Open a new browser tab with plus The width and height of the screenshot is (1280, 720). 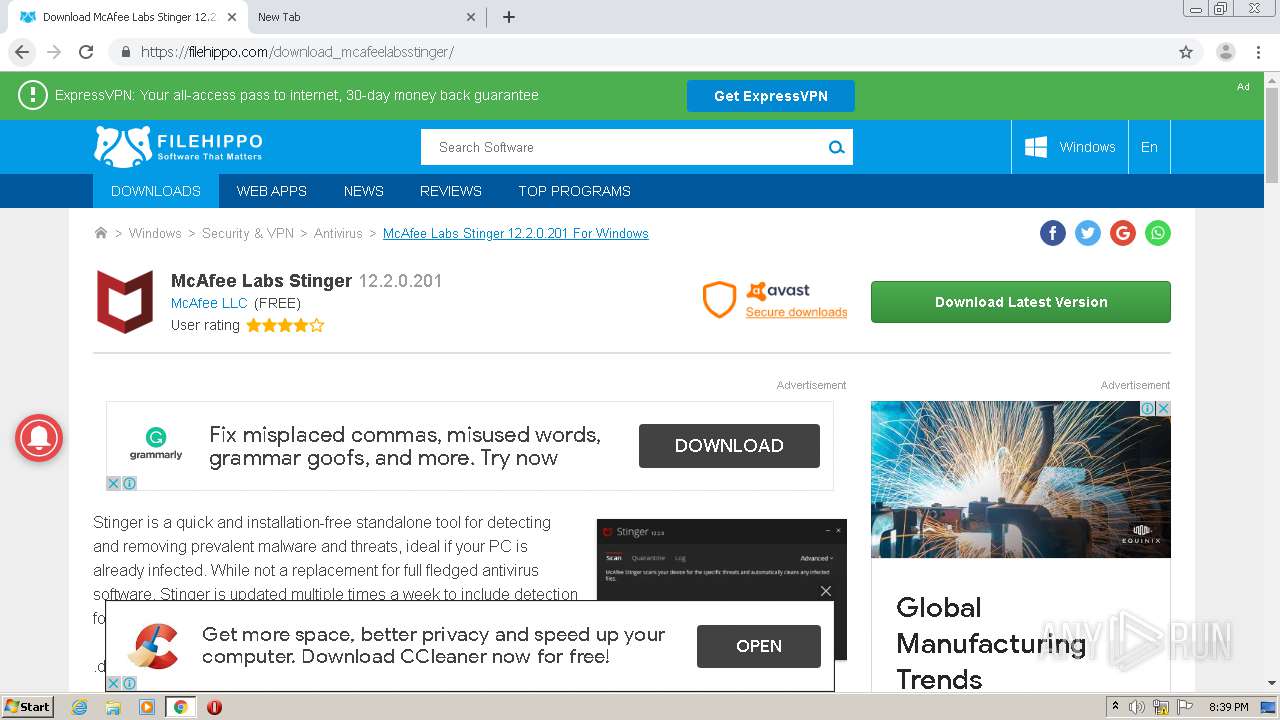click(x=509, y=17)
